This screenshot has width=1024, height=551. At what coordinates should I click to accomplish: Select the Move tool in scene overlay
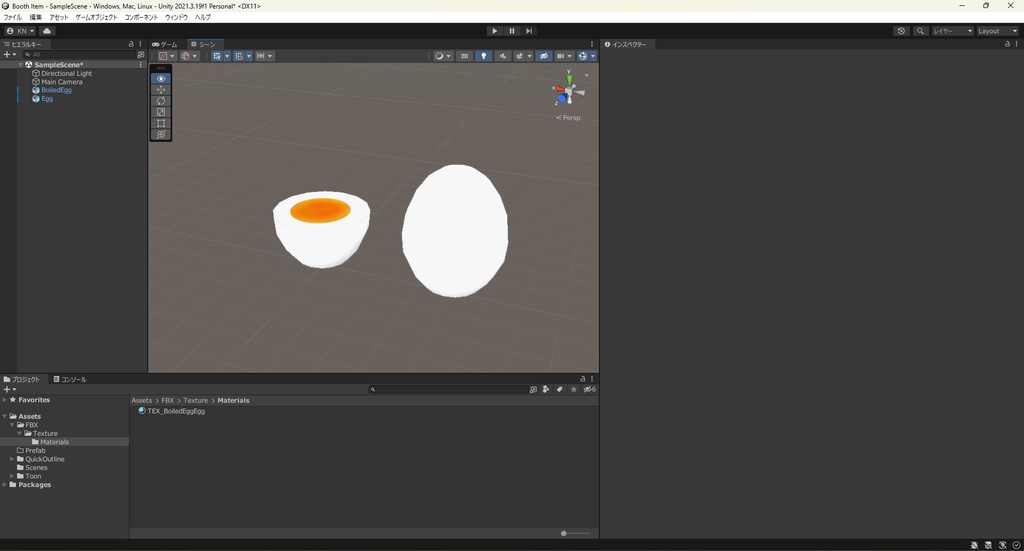click(161, 89)
